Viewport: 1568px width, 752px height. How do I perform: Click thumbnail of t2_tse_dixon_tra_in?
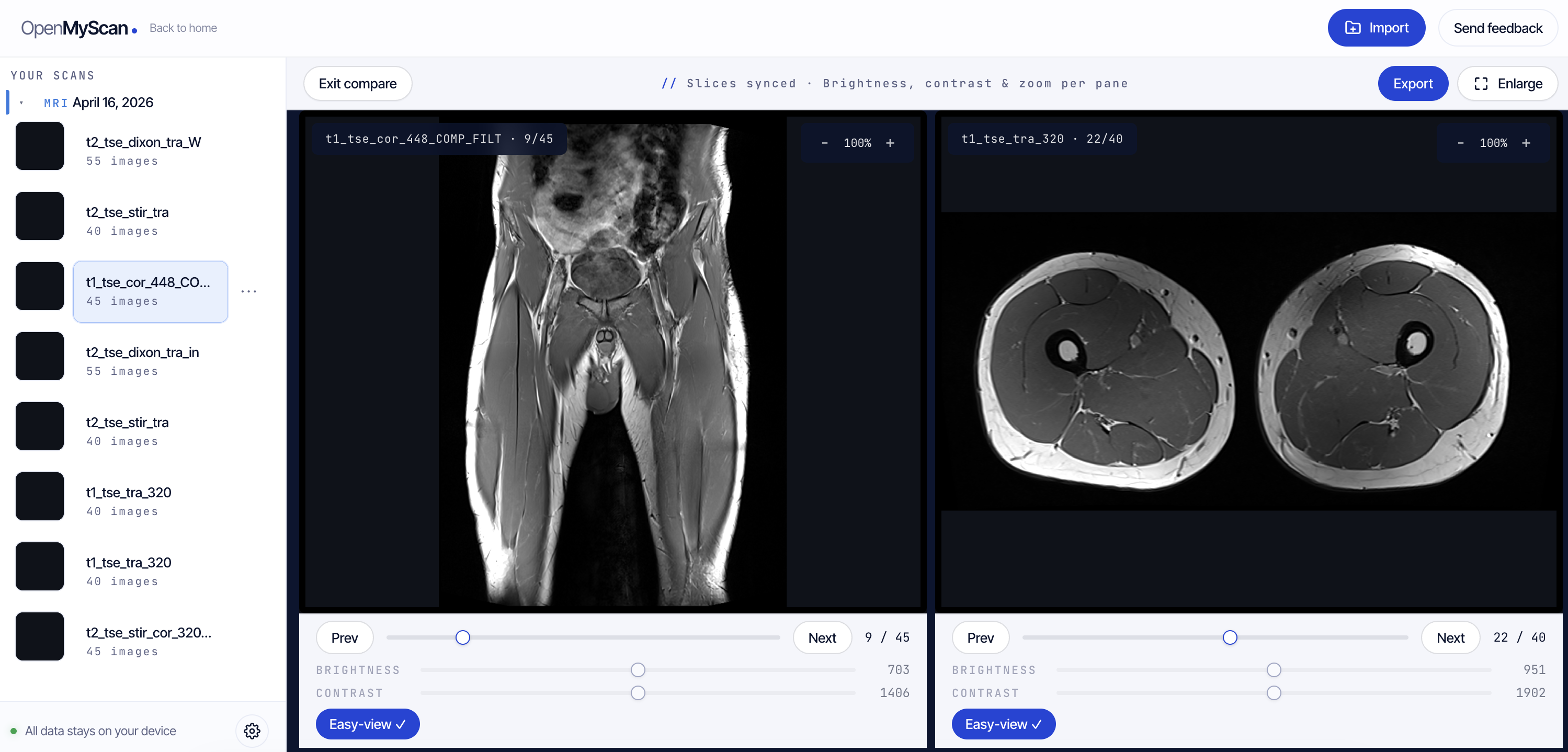pos(40,356)
